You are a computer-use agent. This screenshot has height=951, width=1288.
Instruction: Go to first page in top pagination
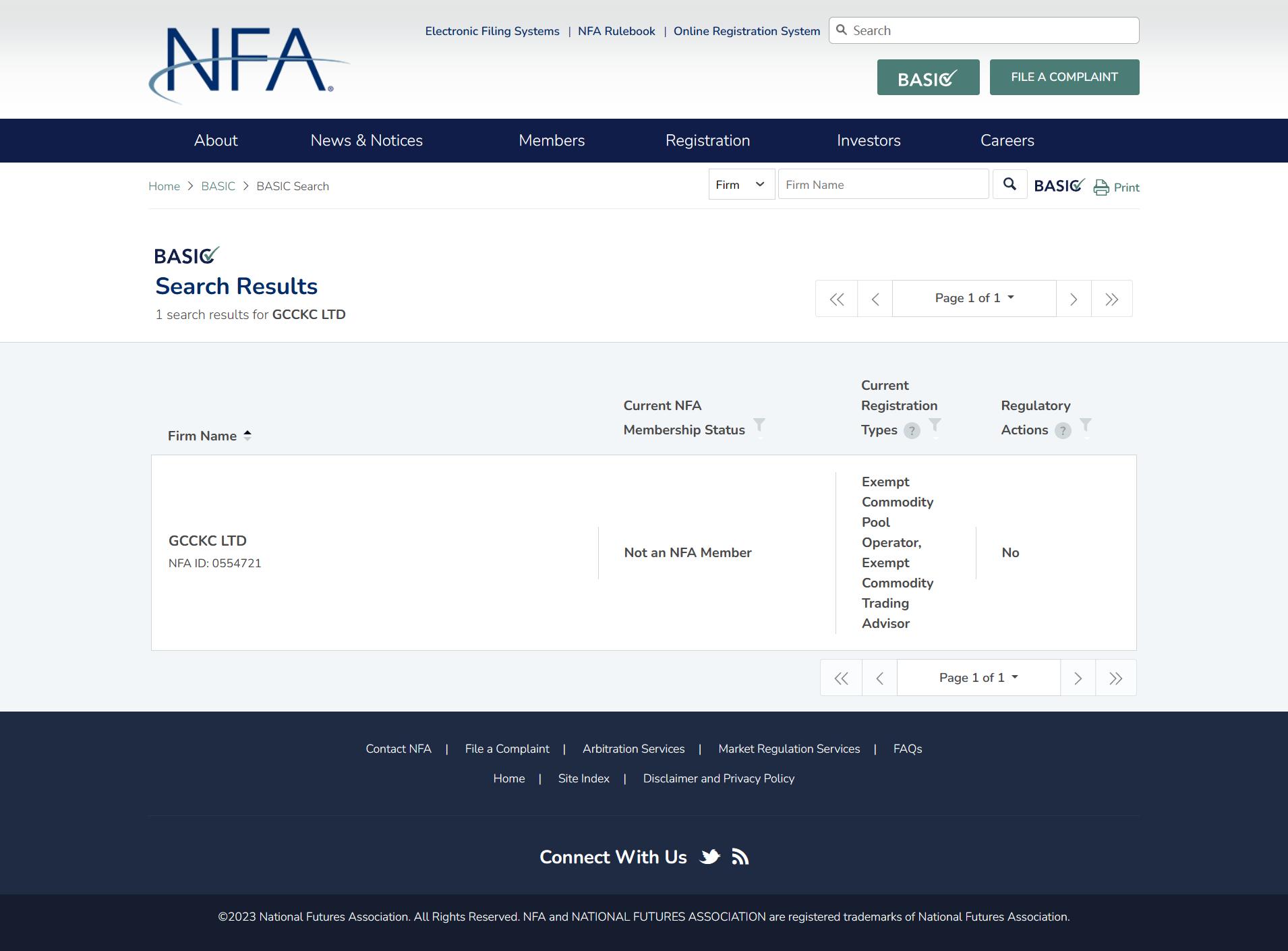tap(836, 299)
